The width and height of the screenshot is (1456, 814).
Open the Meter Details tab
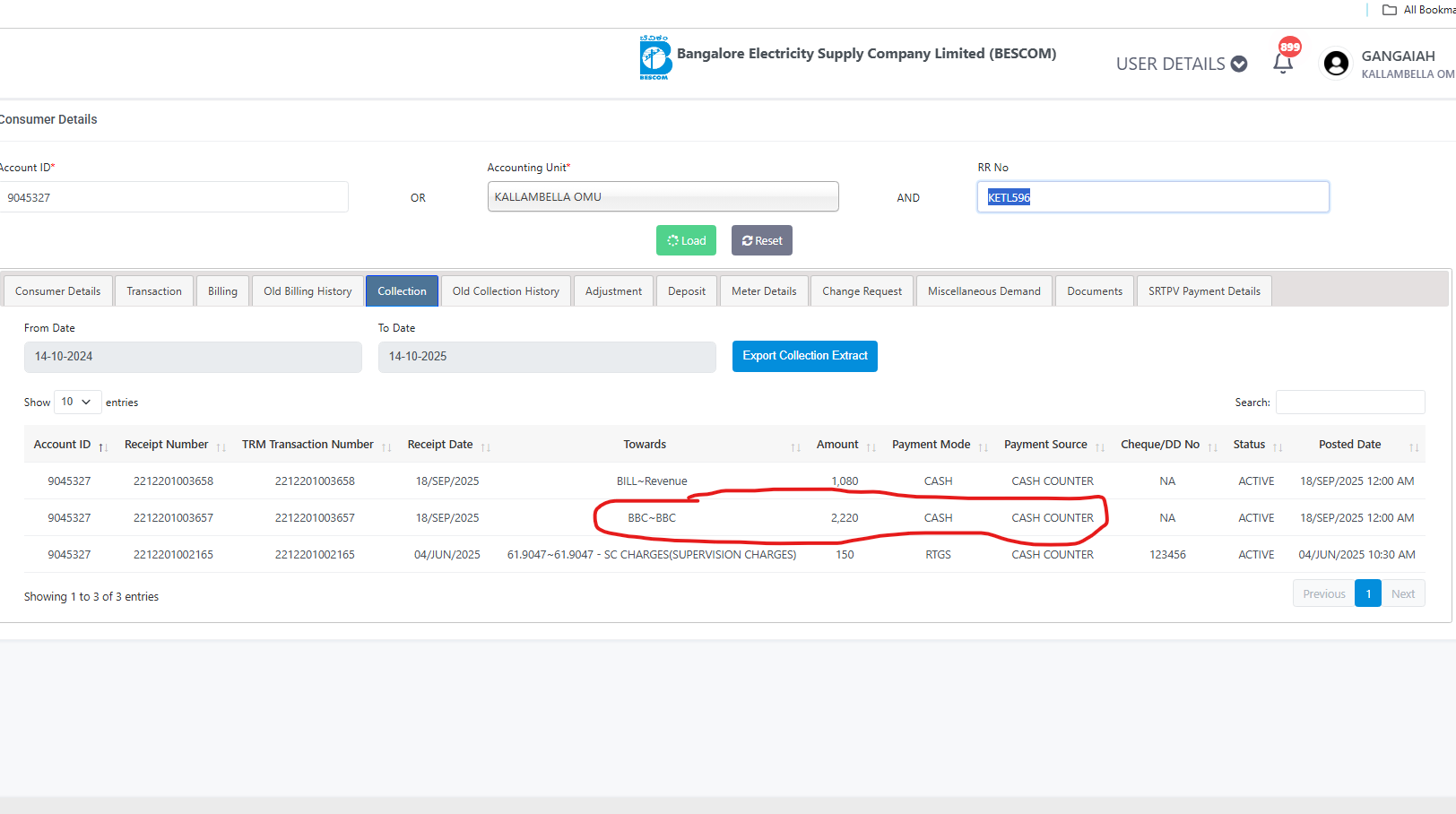coord(764,291)
